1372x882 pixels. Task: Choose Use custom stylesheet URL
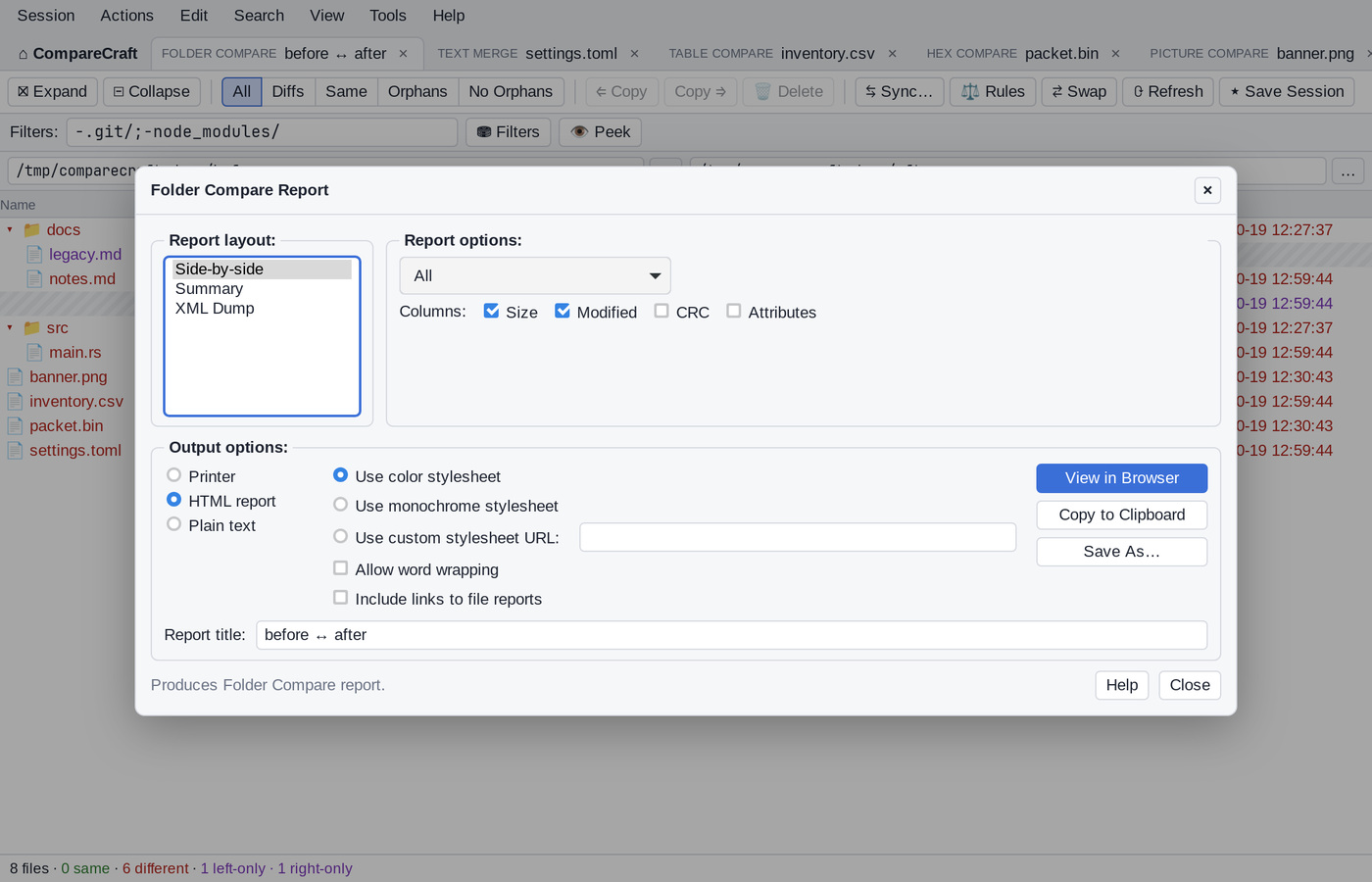pyautogui.click(x=340, y=536)
